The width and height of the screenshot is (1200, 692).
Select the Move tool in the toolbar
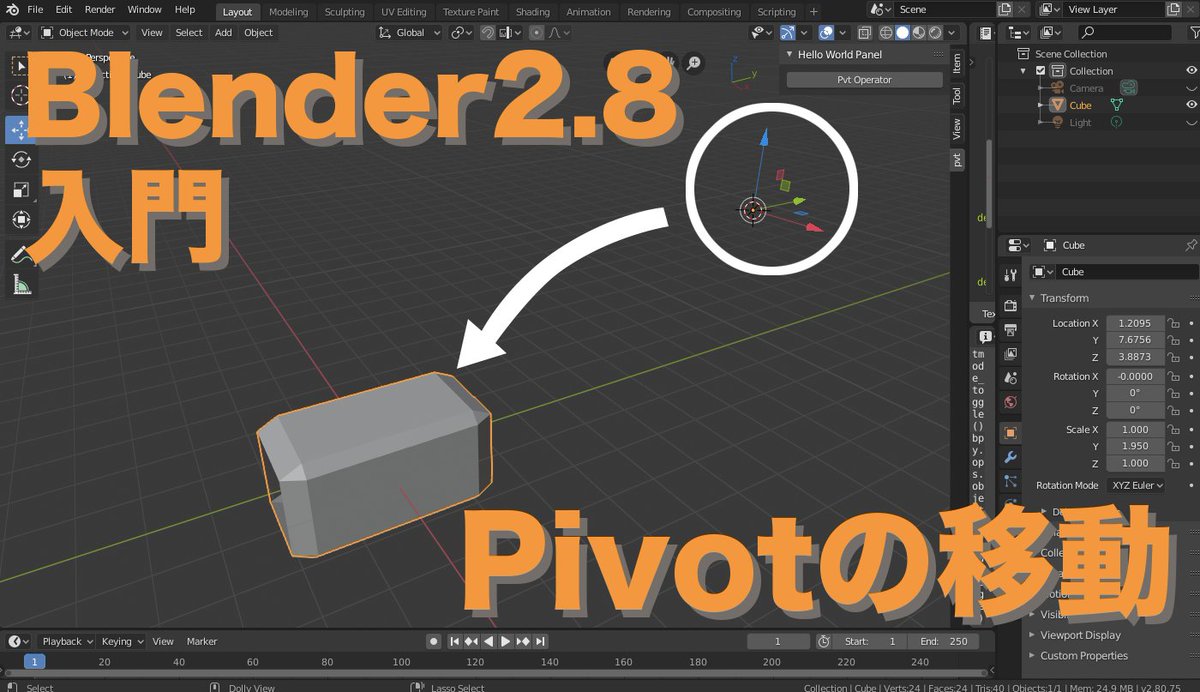point(20,130)
